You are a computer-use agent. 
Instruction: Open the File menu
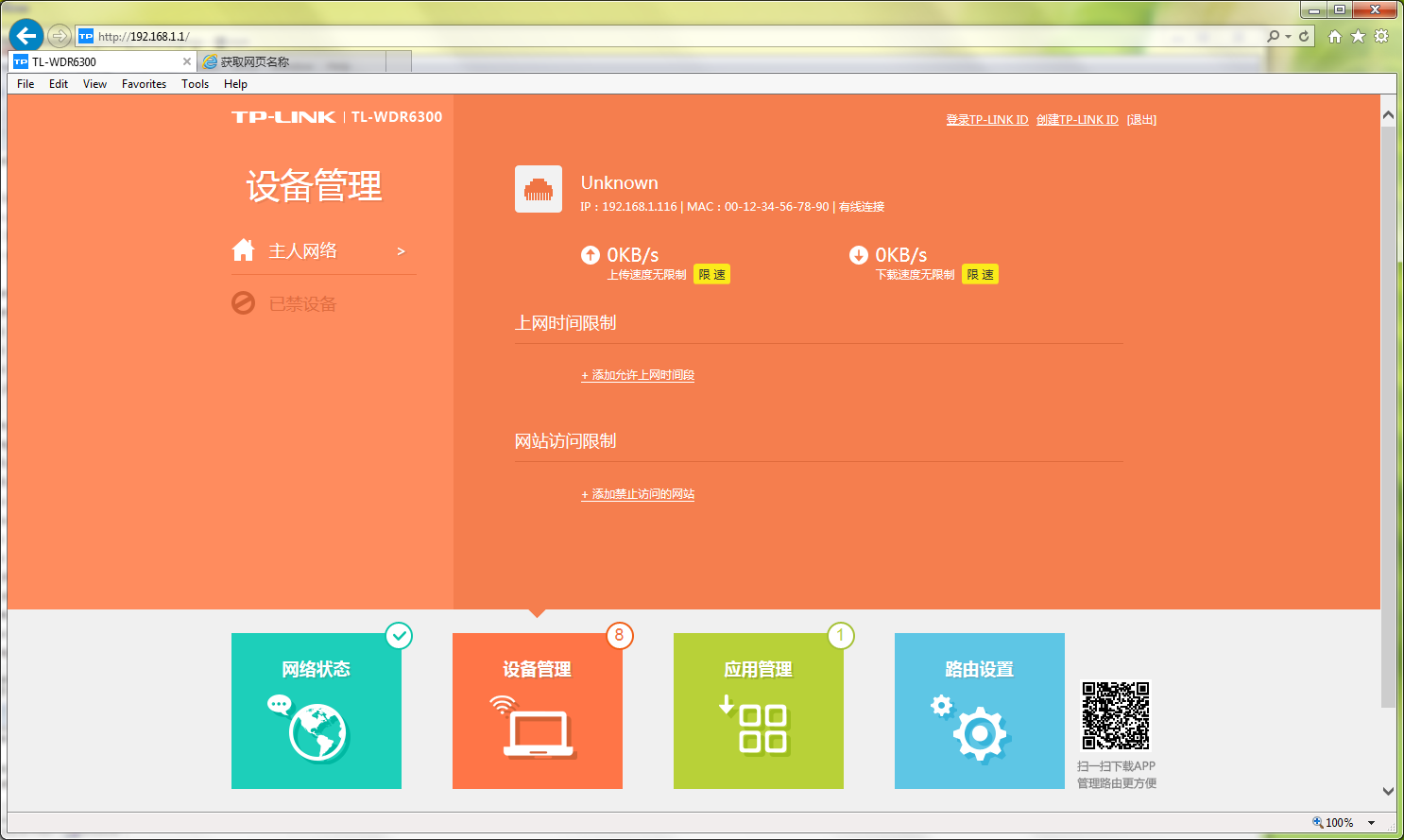tap(26, 84)
